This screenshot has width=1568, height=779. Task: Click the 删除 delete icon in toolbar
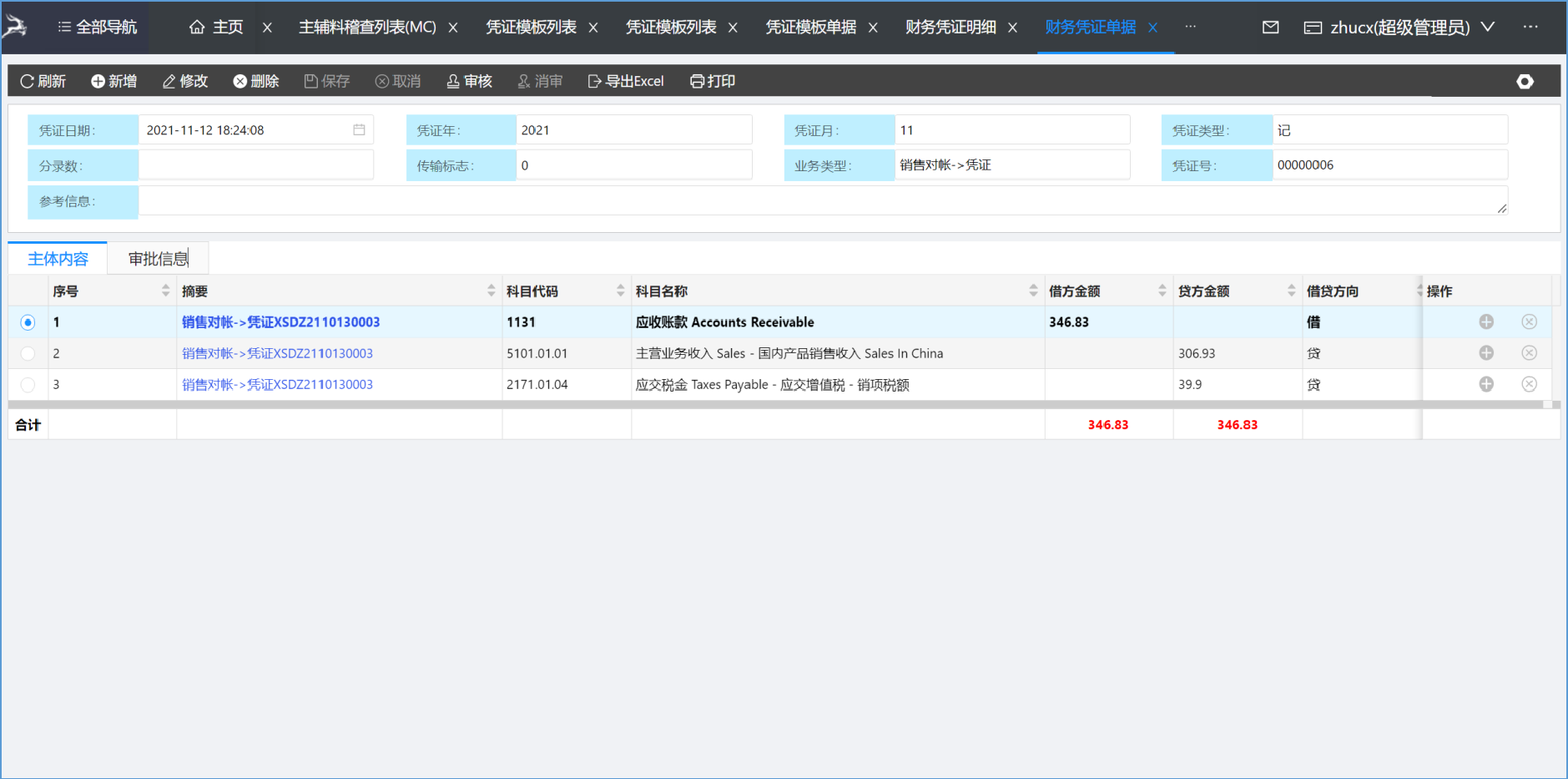(x=240, y=81)
